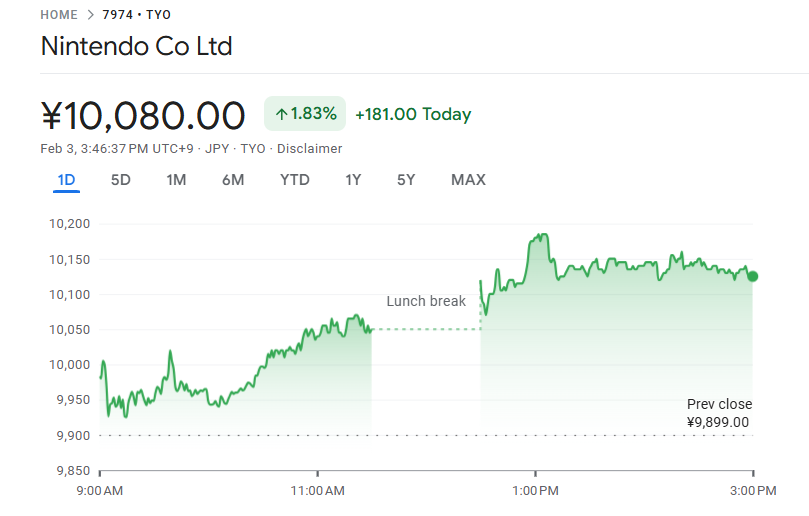
Task: View the MAX price history
Action: (x=468, y=180)
